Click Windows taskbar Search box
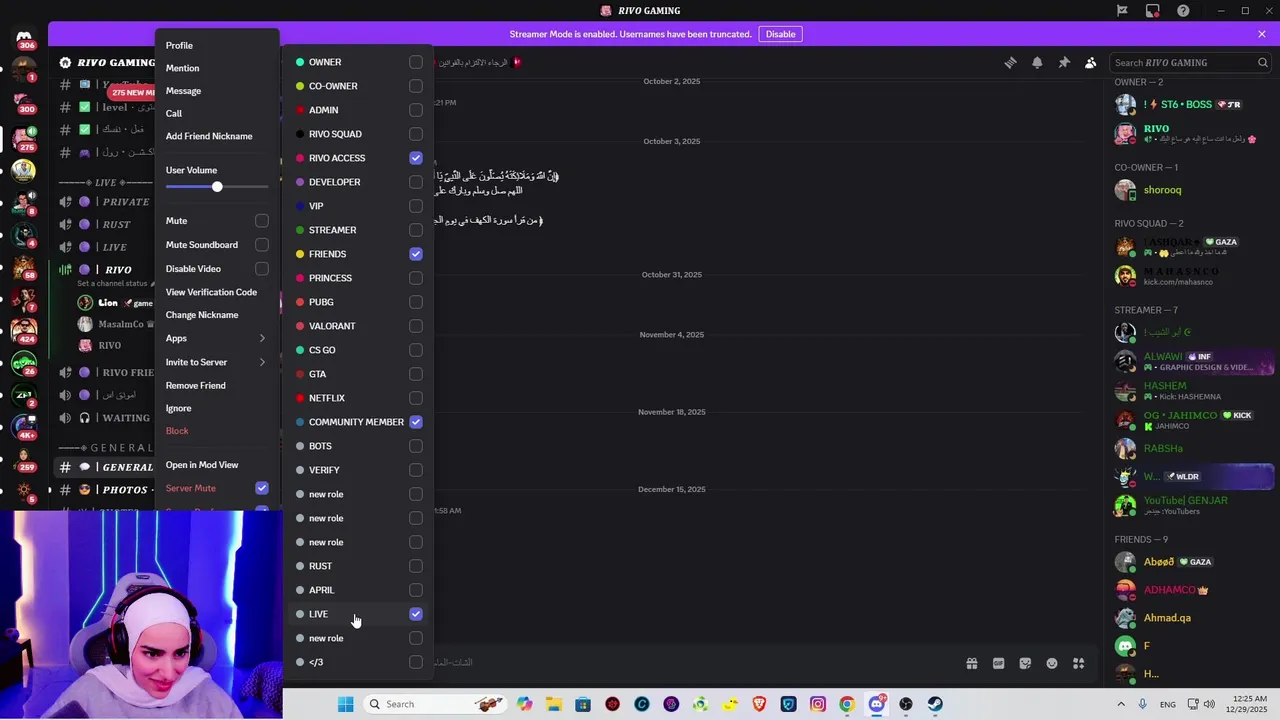 point(433,704)
